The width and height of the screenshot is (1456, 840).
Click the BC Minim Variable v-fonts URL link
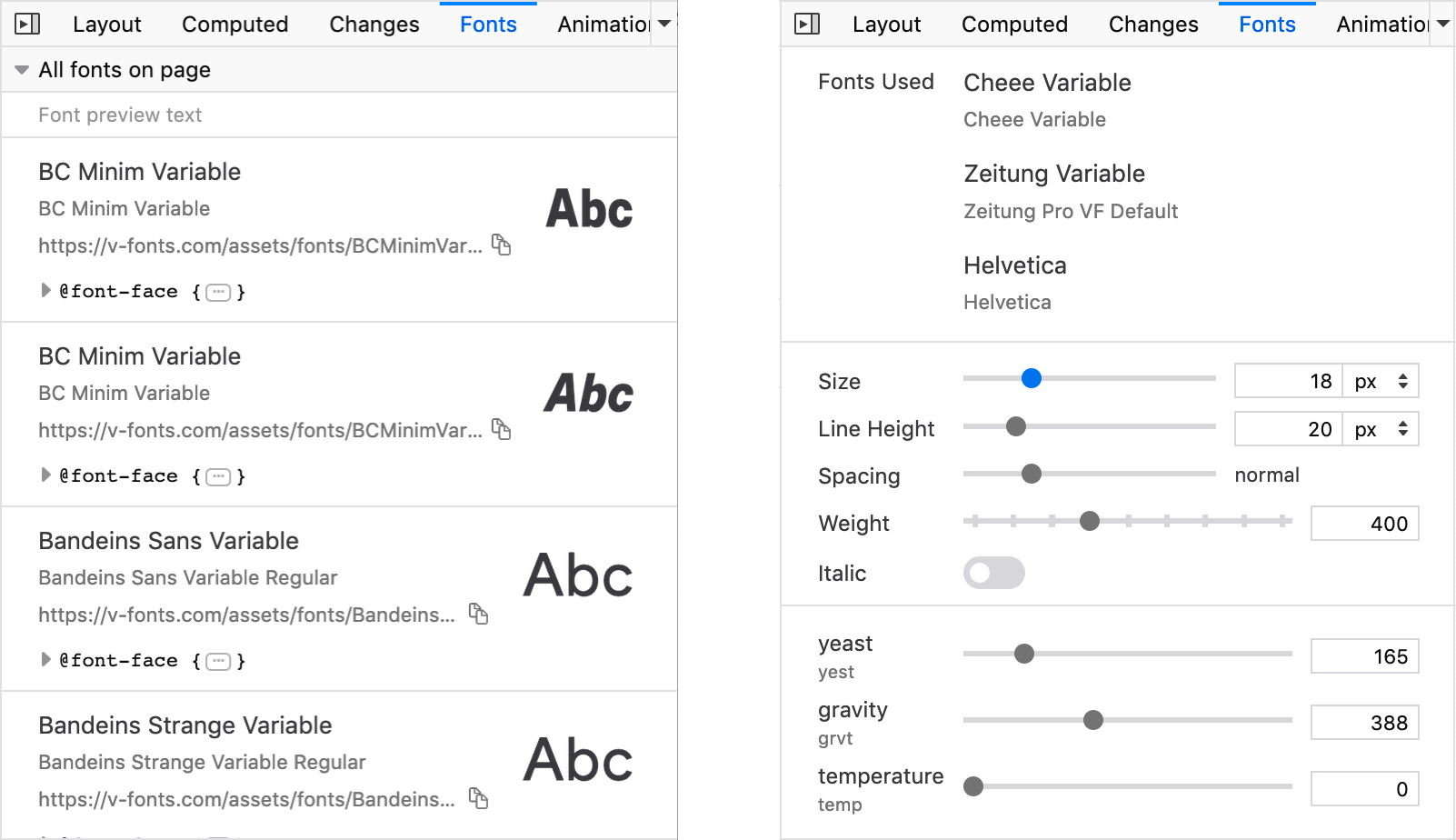pyautogui.click(x=260, y=245)
